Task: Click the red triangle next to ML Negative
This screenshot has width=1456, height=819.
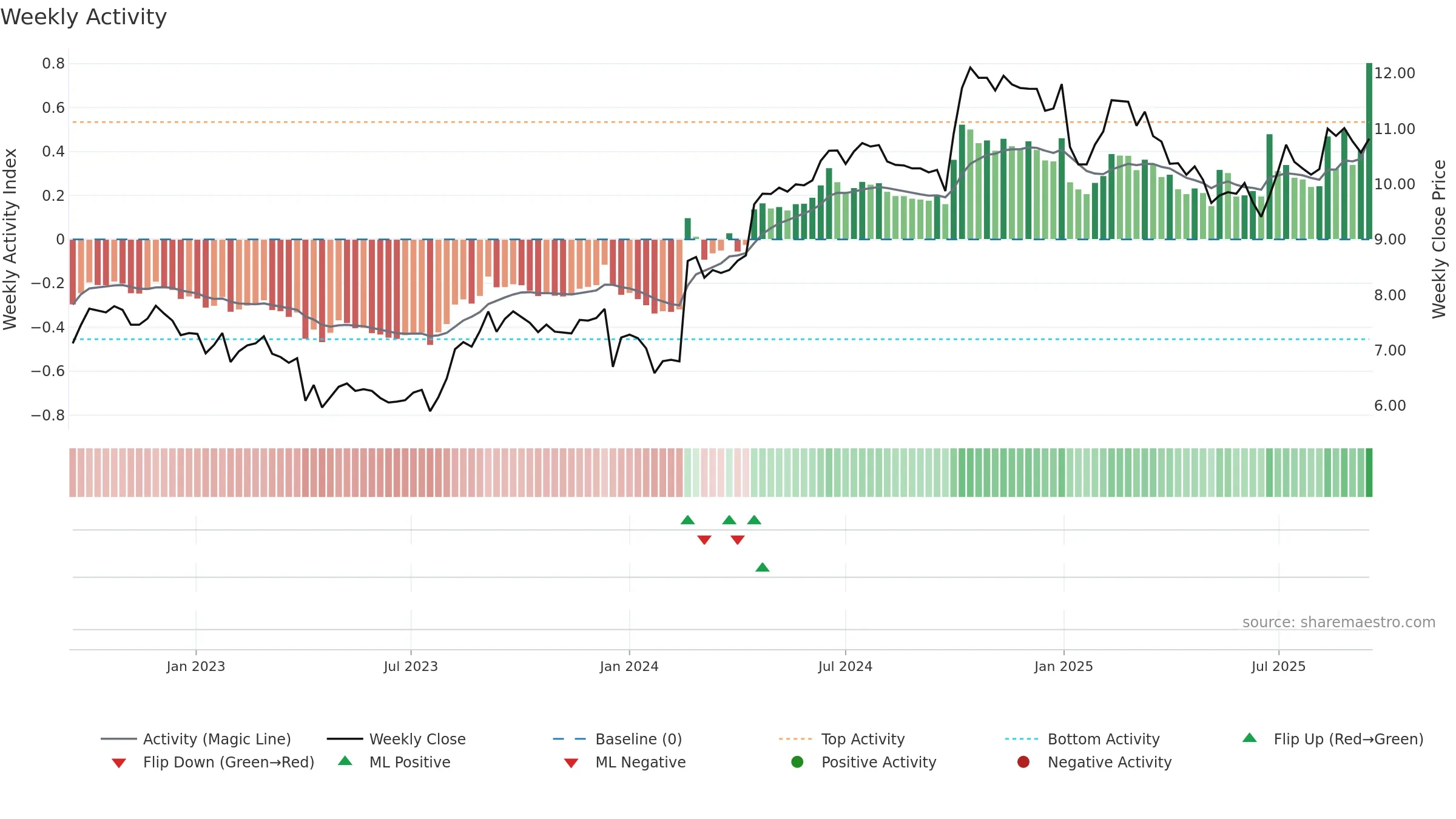Action: 571,763
